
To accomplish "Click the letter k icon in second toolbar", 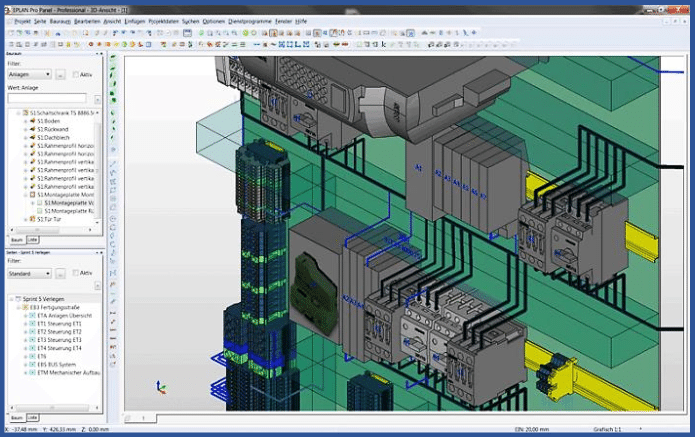I will (x=384, y=44).
